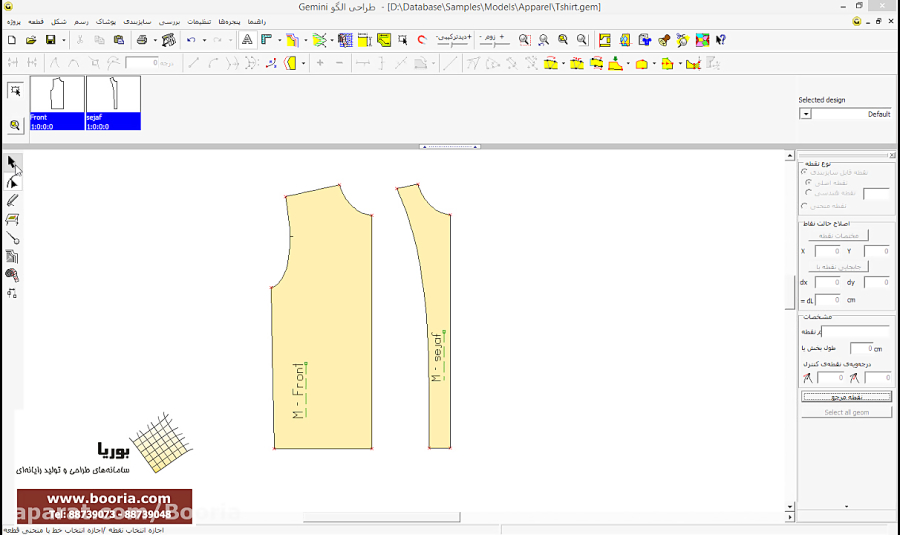Select the measuring tape tool in left toolbox

click(x=13, y=275)
